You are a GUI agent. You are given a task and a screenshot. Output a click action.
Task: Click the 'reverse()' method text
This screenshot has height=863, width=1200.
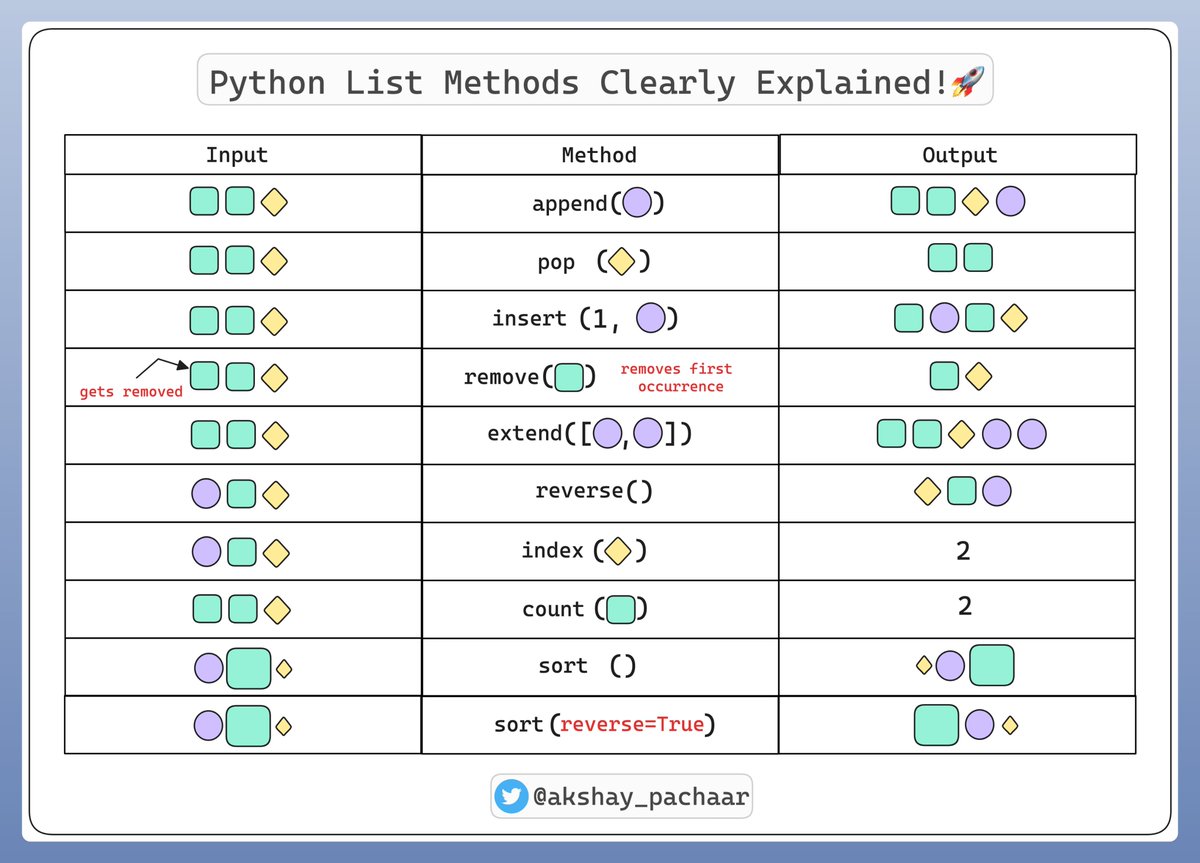click(x=592, y=491)
